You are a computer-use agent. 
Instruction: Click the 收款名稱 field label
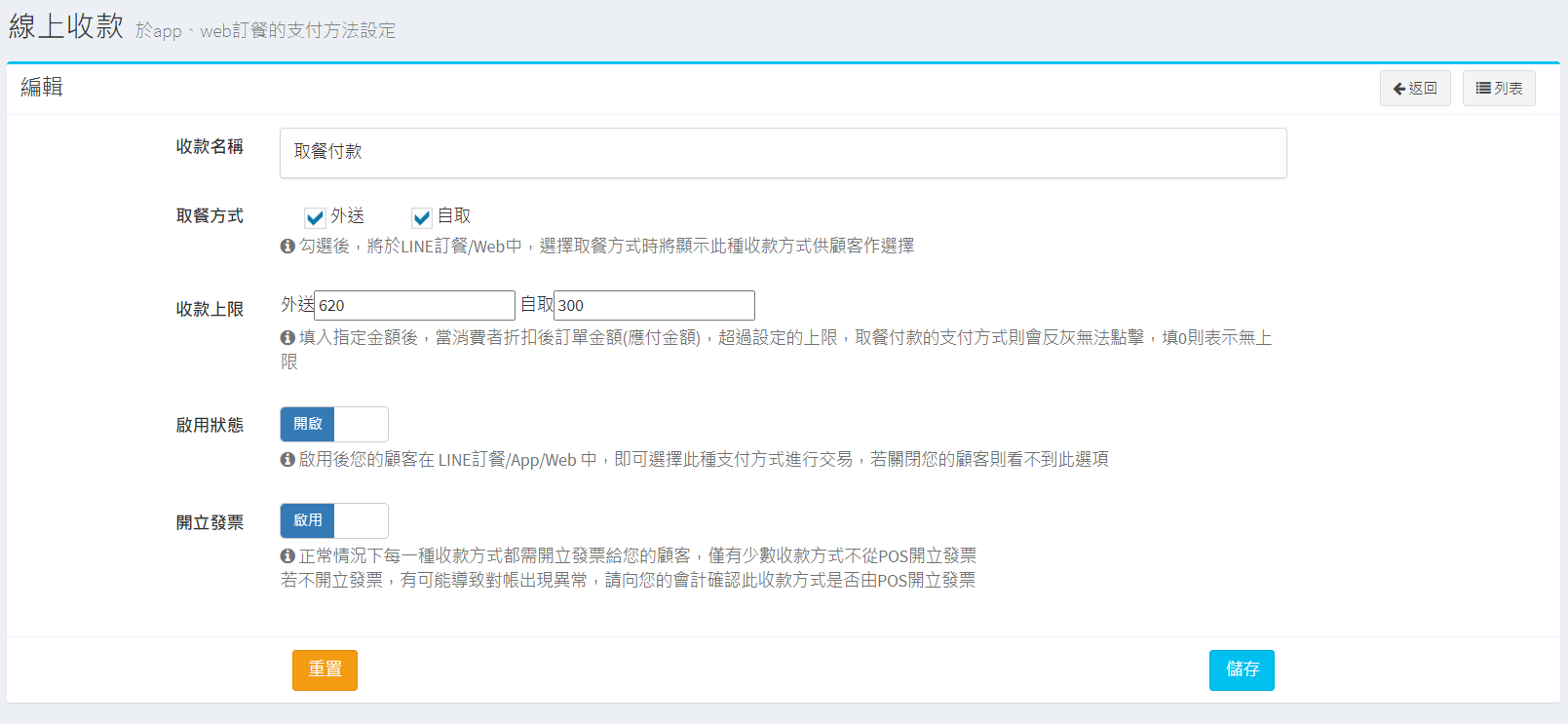210,146
